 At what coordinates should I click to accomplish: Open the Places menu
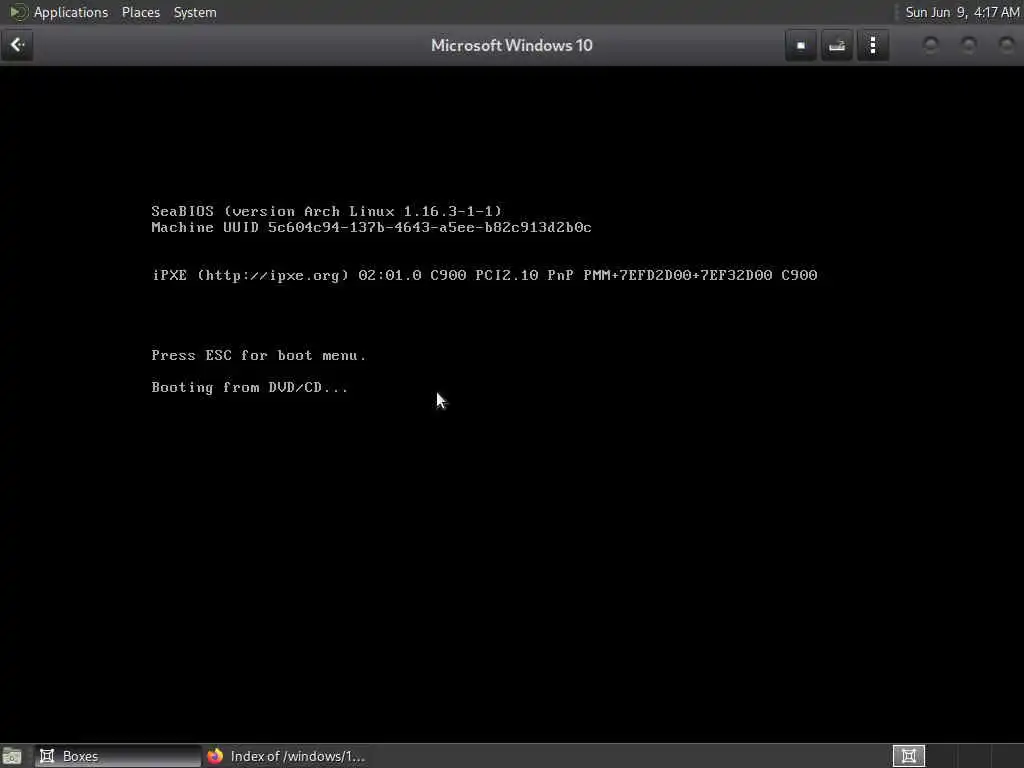click(141, 12)
